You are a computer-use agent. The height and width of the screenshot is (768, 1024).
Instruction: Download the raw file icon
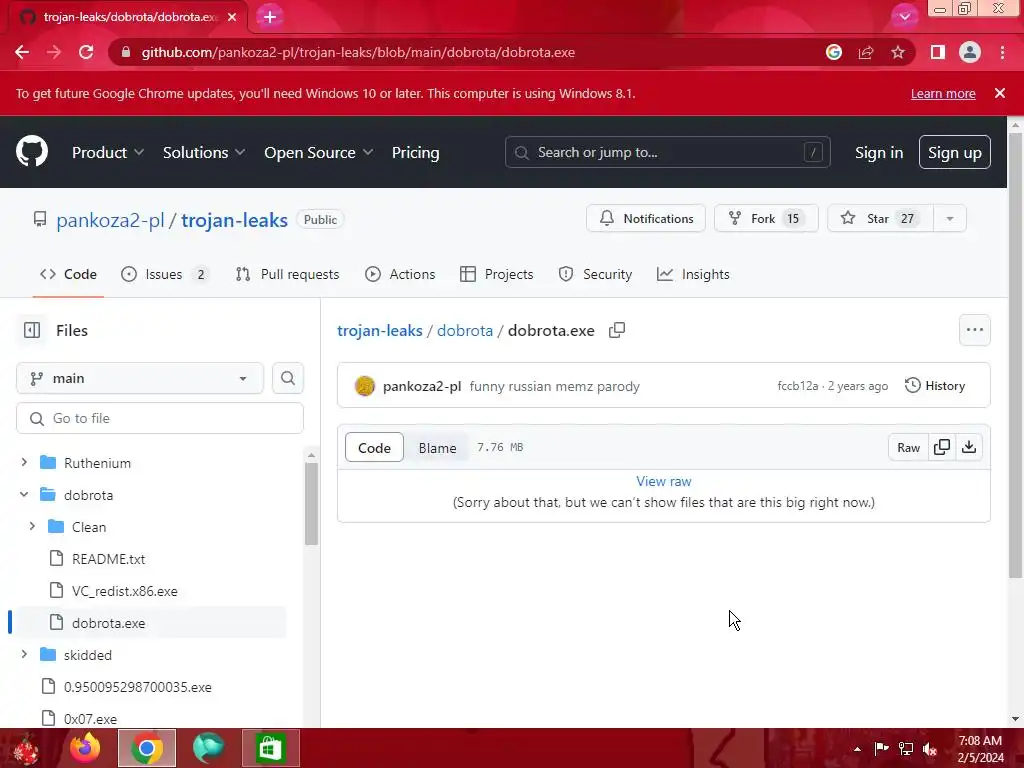point(969,447)
